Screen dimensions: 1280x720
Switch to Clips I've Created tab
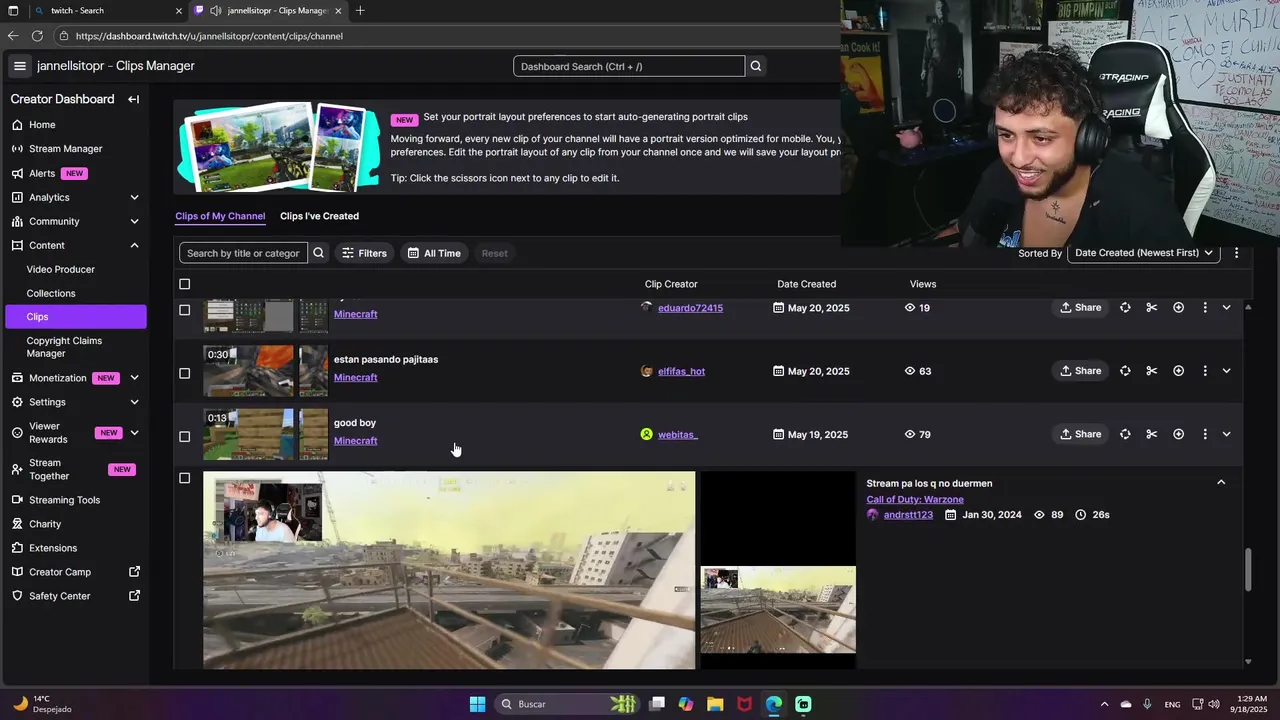pos(319,216)
